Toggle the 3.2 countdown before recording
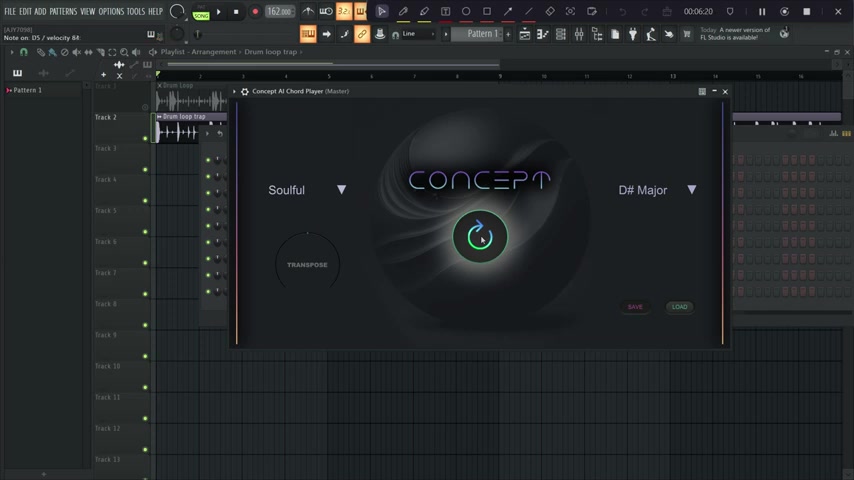 point(344,11)
